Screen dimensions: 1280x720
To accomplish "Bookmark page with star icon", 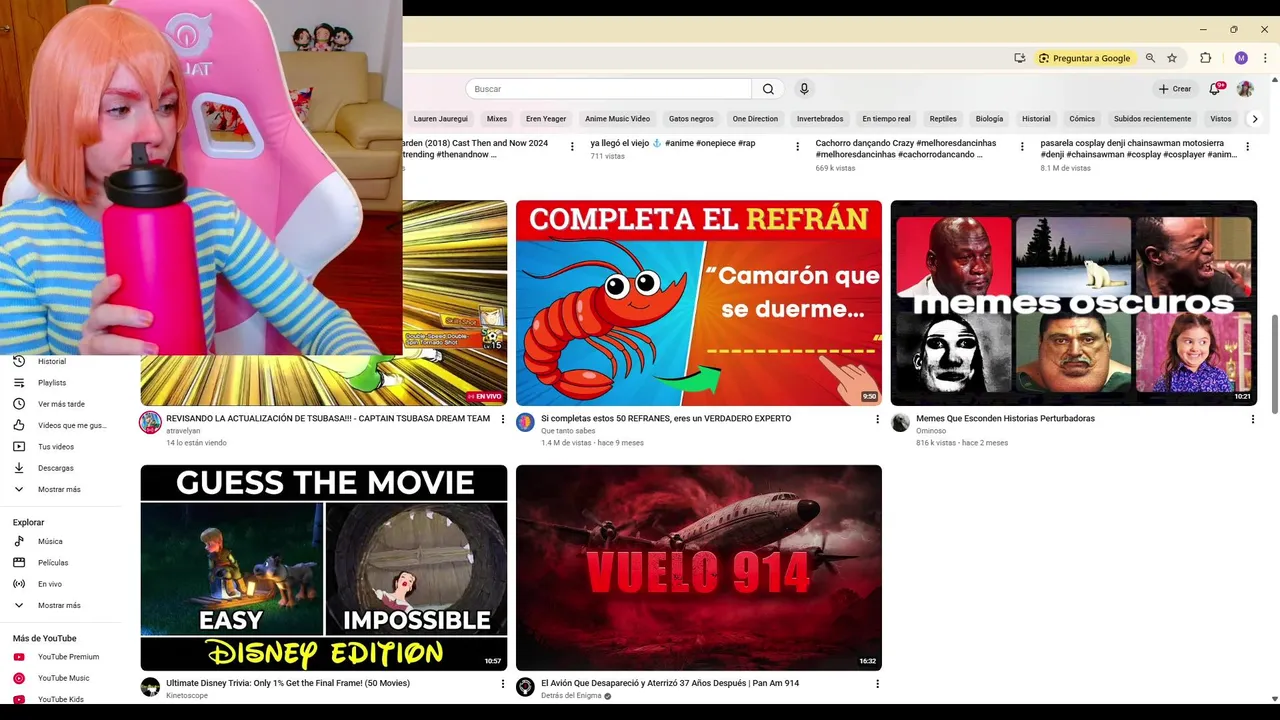I will pos(1172,58).
